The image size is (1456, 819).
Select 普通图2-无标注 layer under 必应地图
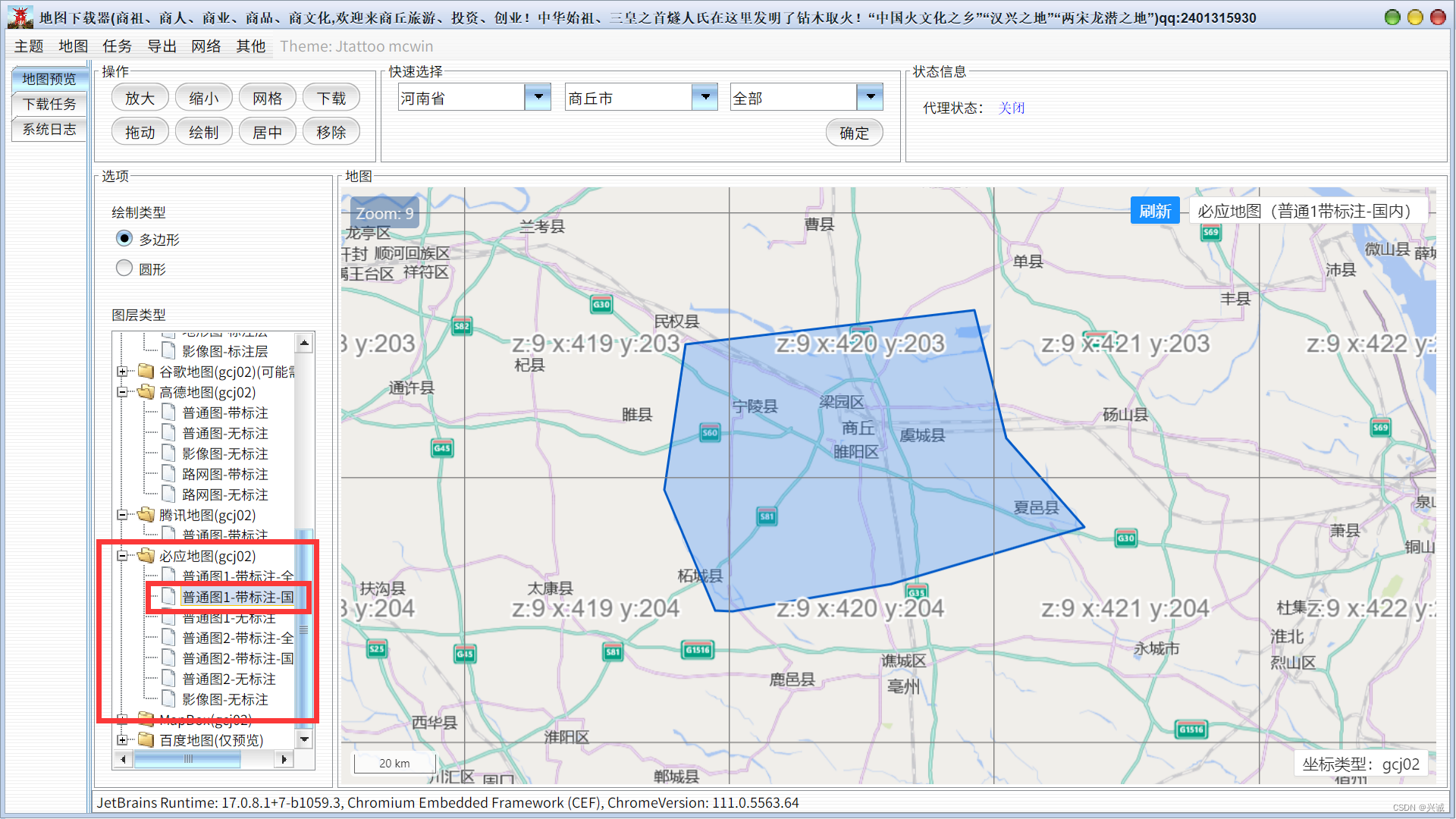[228, 679]
